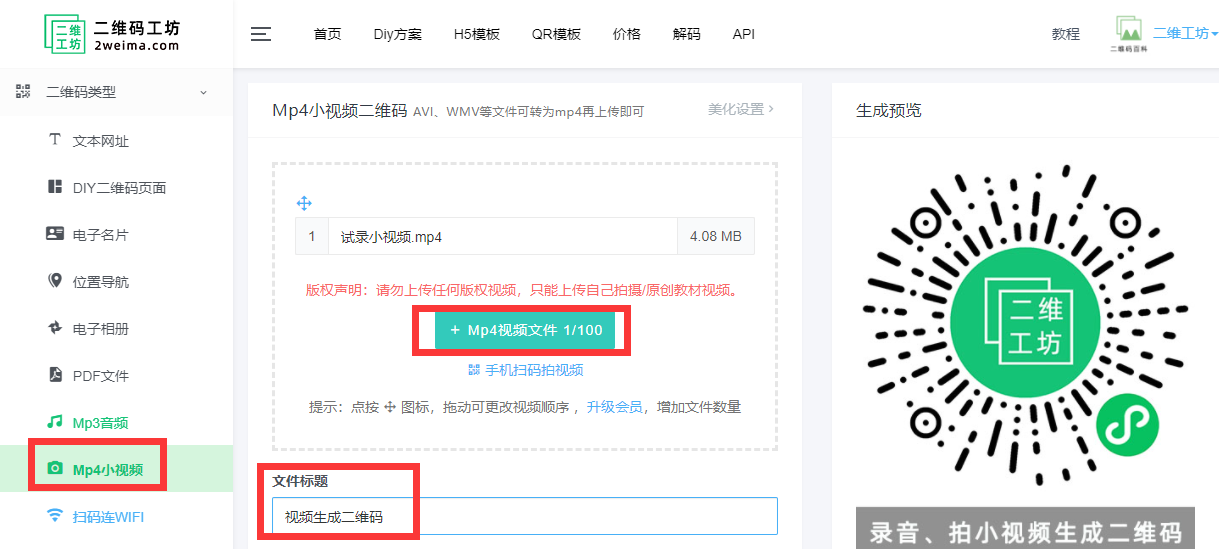Open 电子名片 QR code type
This screenshot has height=549, width=1219.
tap(100, 235)
